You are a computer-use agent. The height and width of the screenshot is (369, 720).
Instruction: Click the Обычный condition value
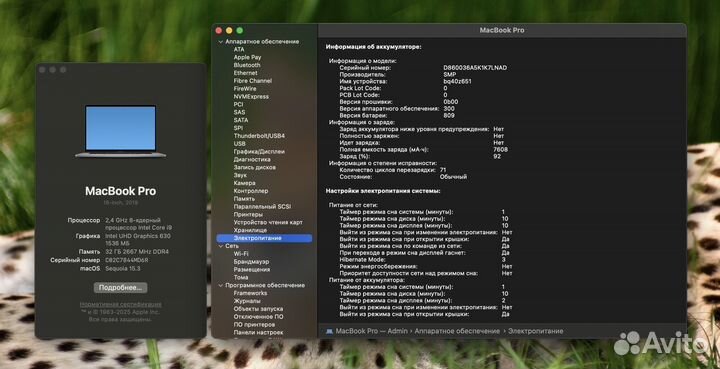453,177
